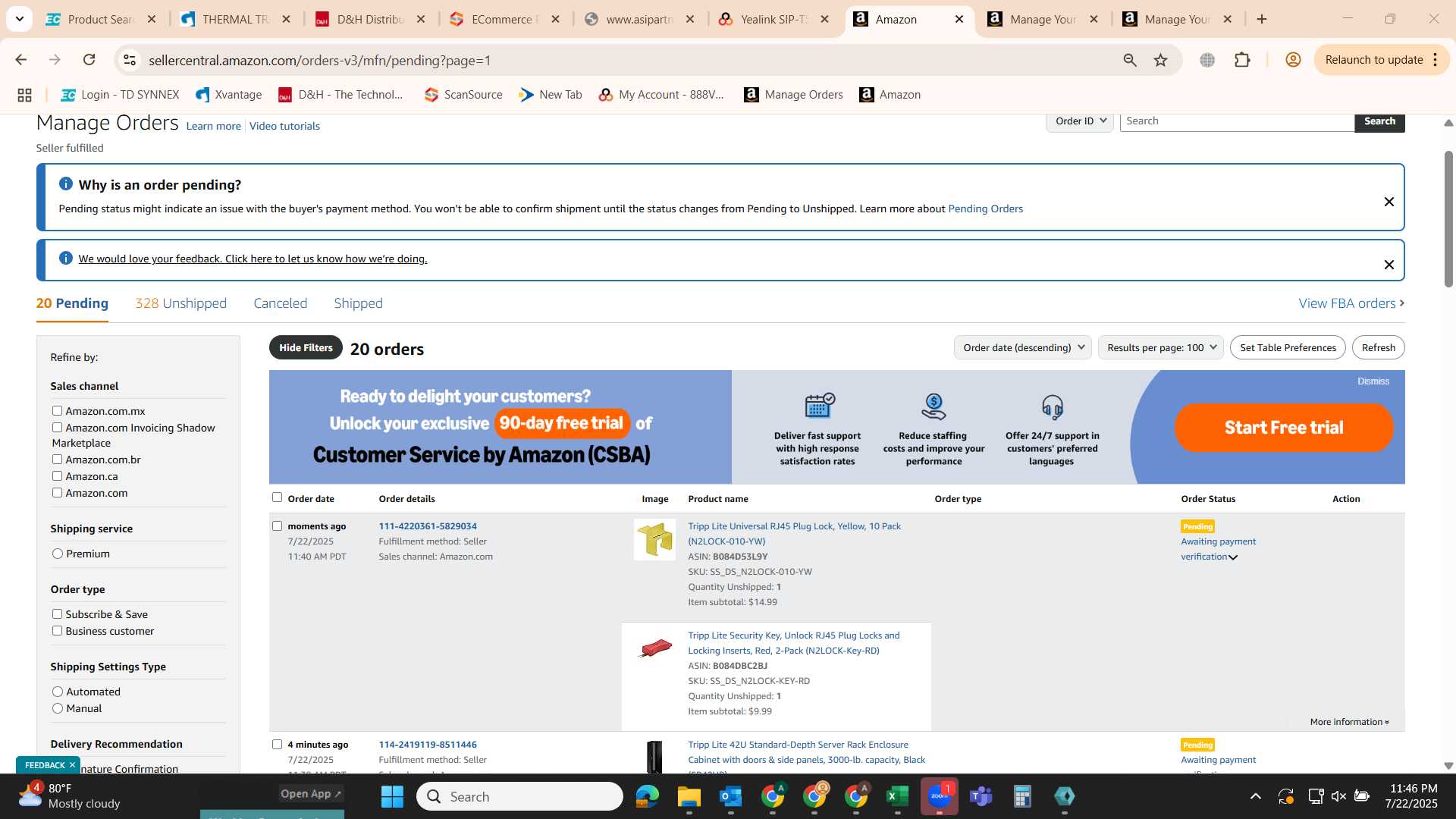Open the tab search dropdown arrow

pos(19,19)
